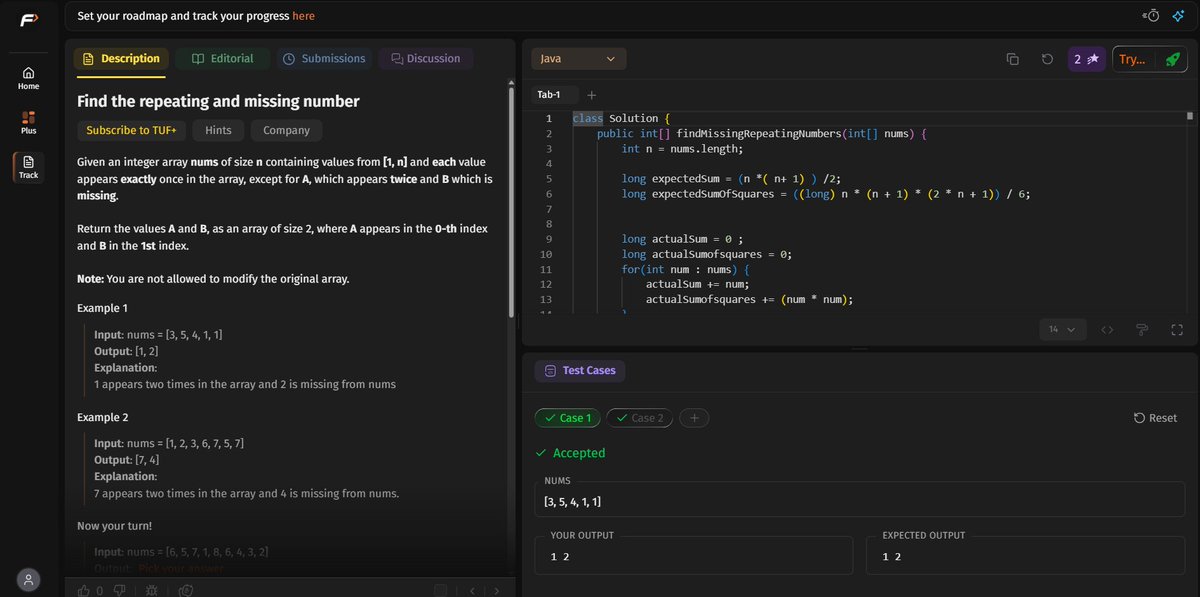The height and width of the screenshot is (597, 1200).
Task: Select the Tab-1 code tab
Action: pyautogui.click(x=549, y=95)
